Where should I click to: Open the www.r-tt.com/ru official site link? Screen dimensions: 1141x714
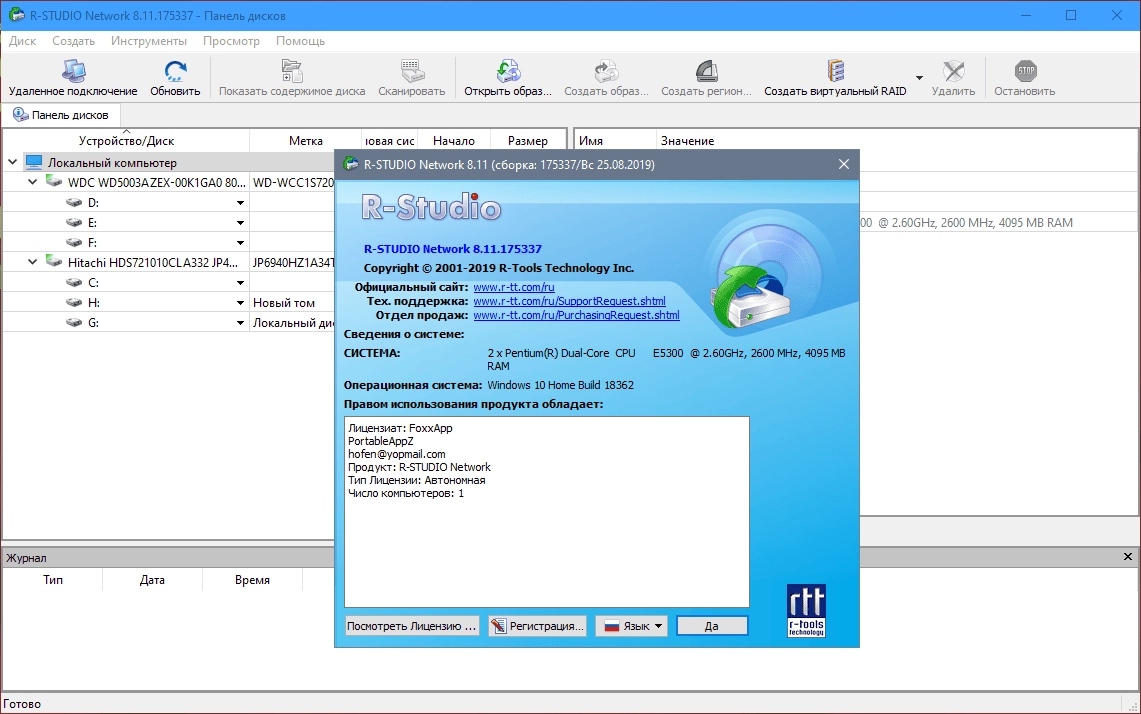pyautogui.click(x=514, y=287)
